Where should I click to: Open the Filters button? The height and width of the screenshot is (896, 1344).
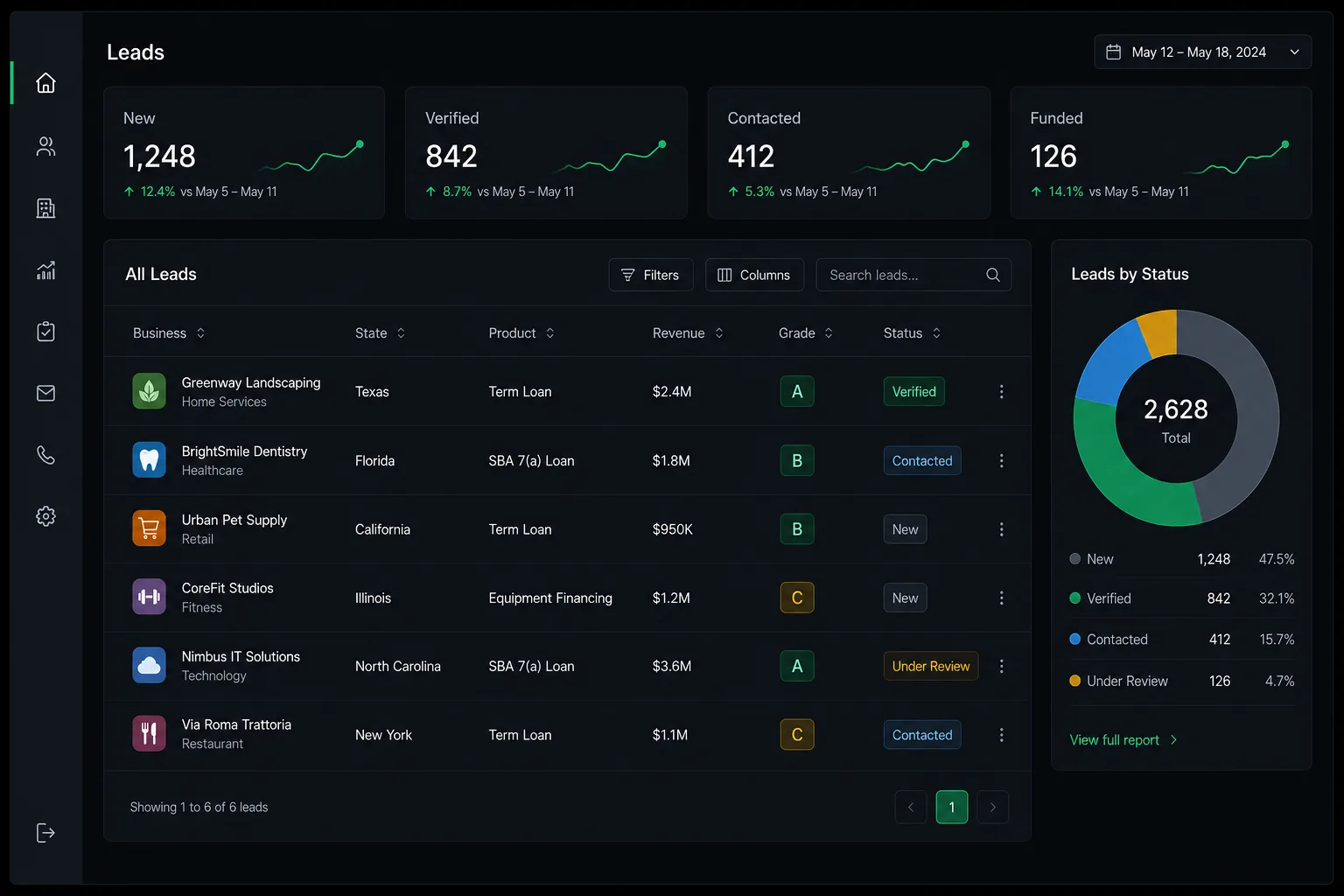tap(651, 275)
